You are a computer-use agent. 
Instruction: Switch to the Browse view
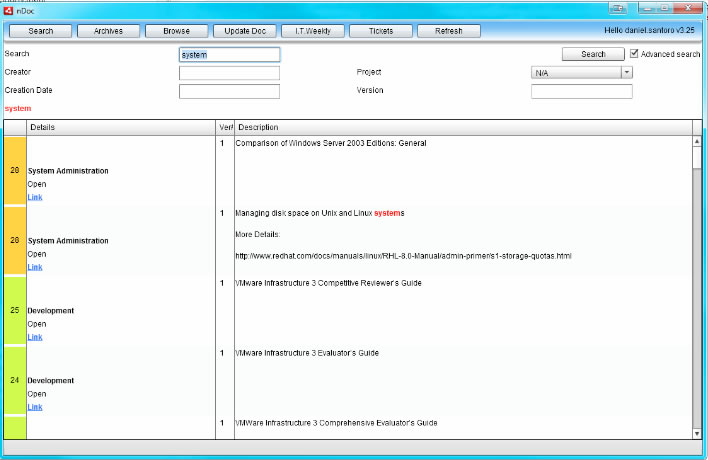[176, 31]
